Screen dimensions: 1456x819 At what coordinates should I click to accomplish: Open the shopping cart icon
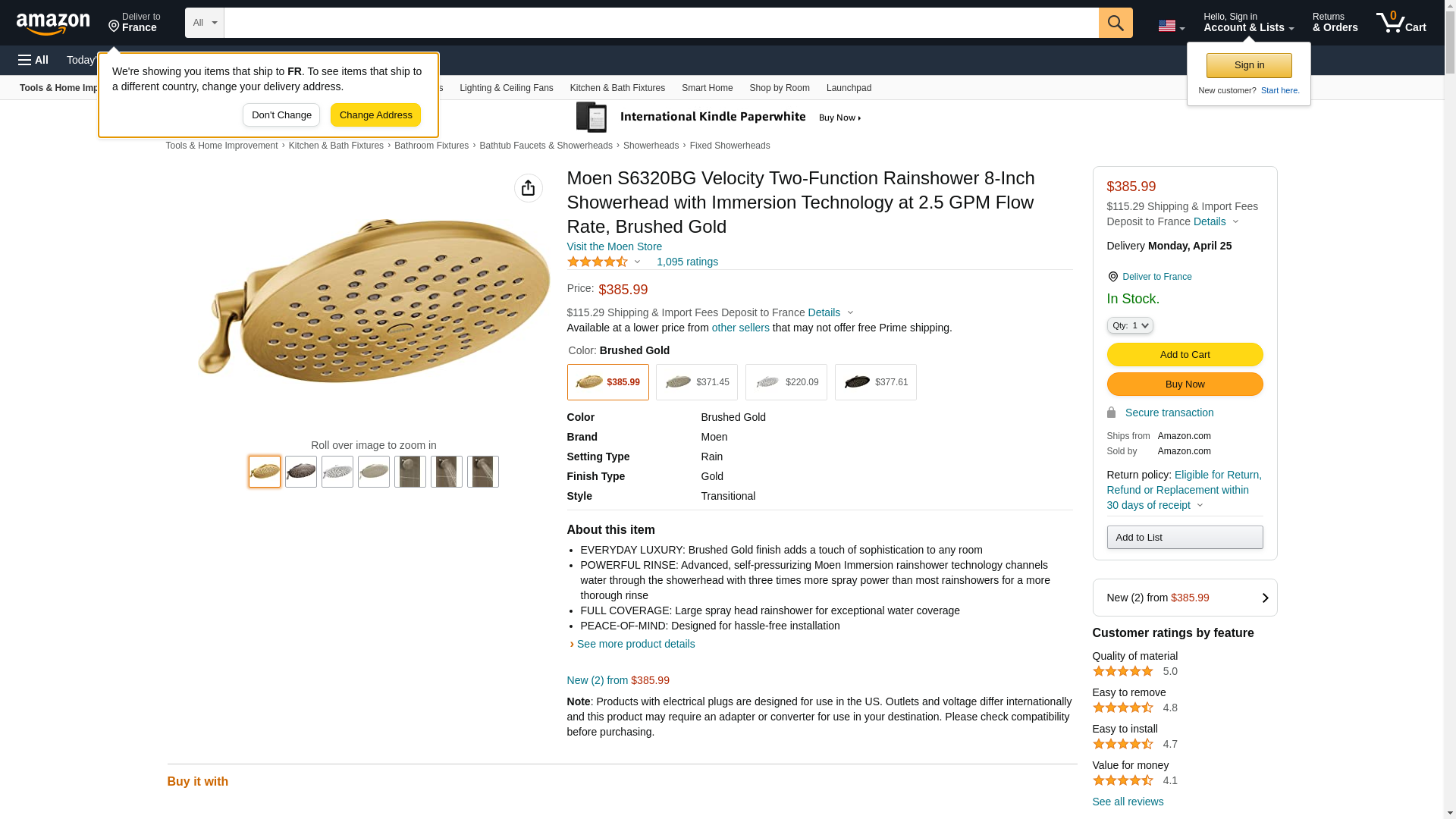click(x=1401, y=23)
